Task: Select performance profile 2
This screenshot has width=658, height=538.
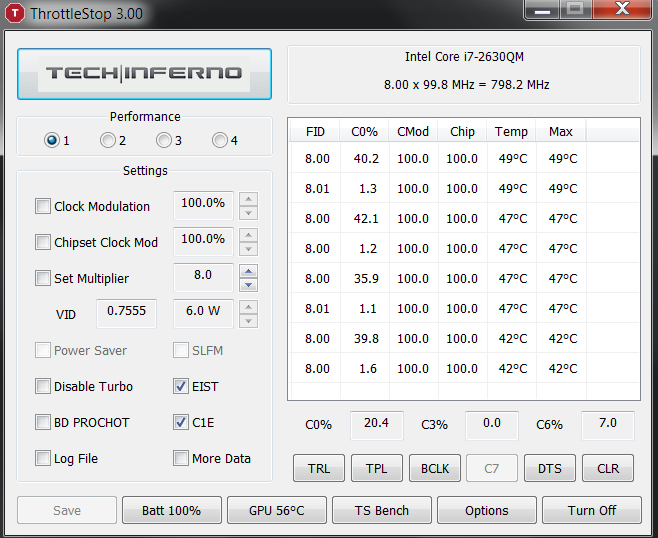Action: tap(108, 140)
